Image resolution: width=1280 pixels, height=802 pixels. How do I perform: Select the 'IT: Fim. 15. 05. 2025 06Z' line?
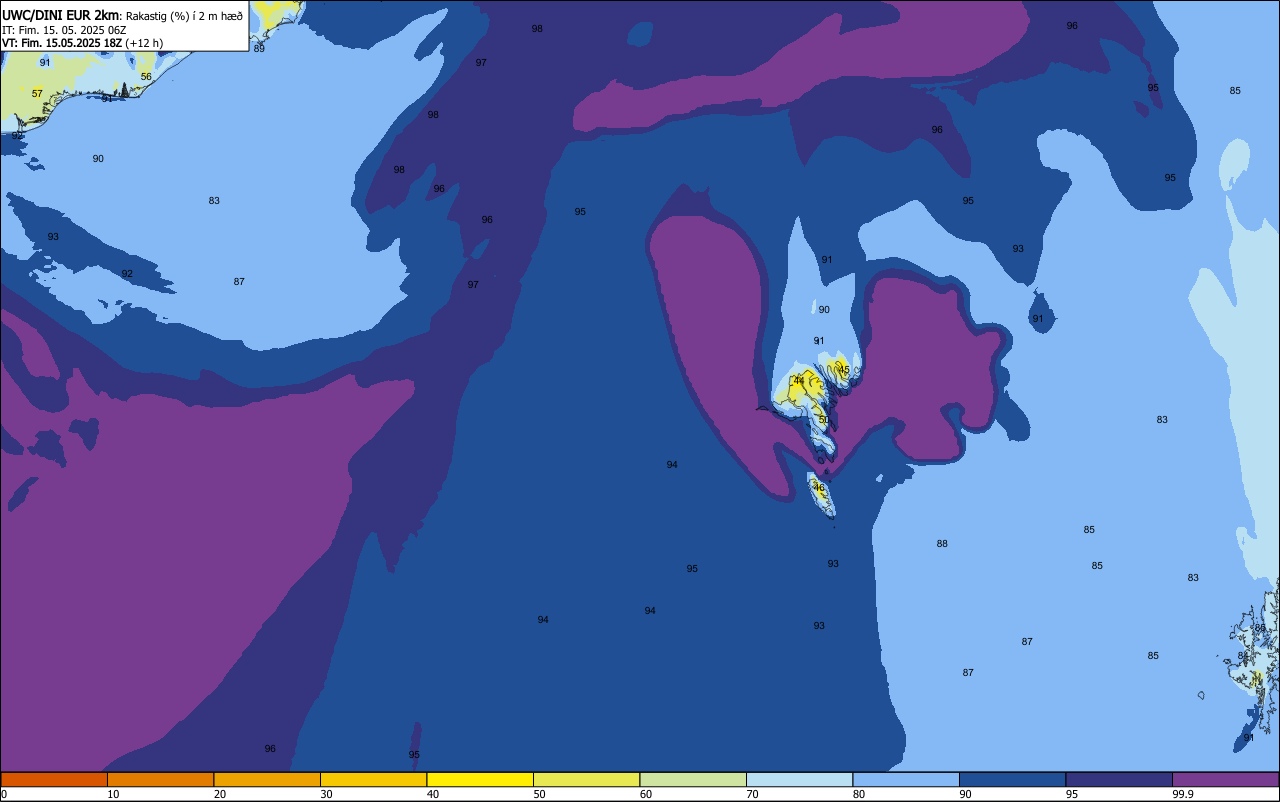pos(64,30)
